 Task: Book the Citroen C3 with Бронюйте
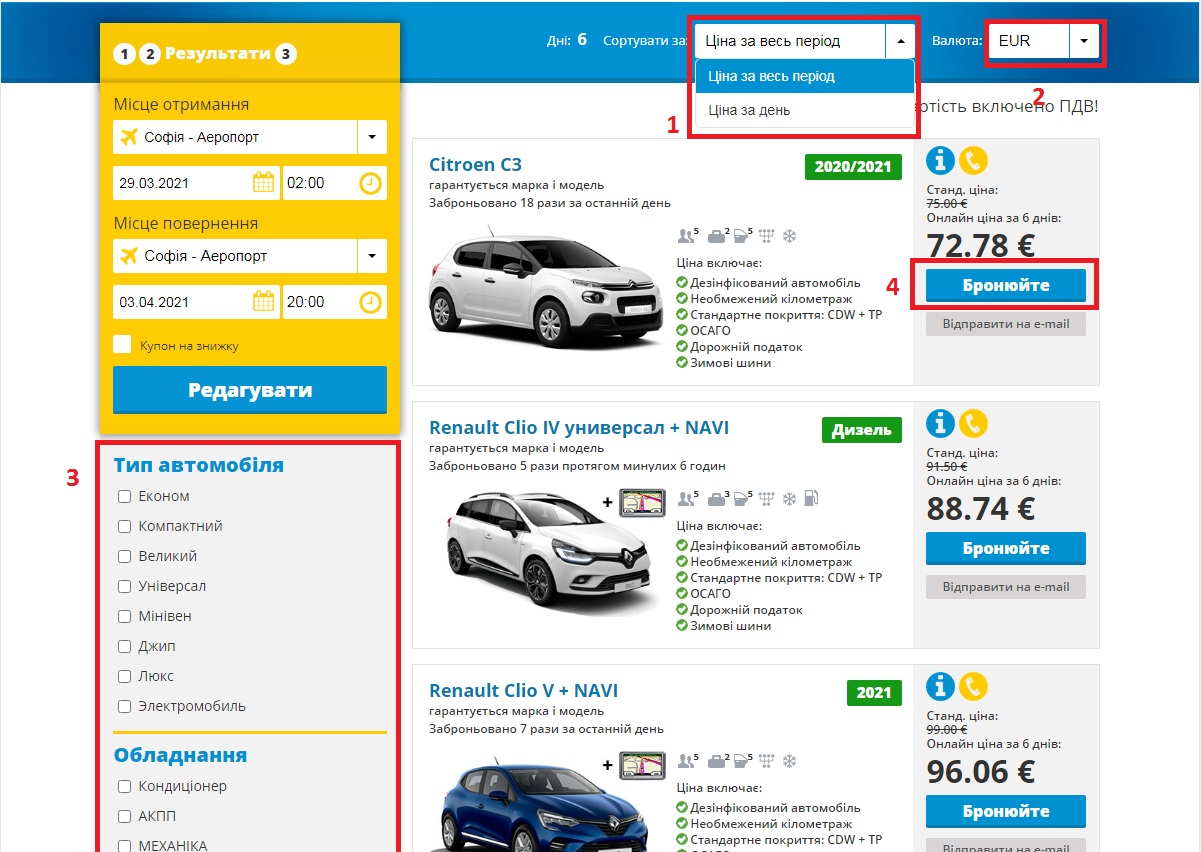(x=1006, y=285)
